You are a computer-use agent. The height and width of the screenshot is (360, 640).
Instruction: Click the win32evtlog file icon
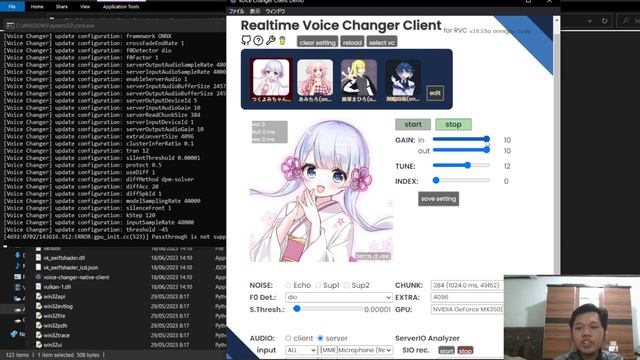pyautogui.click(x=38, y=306)
